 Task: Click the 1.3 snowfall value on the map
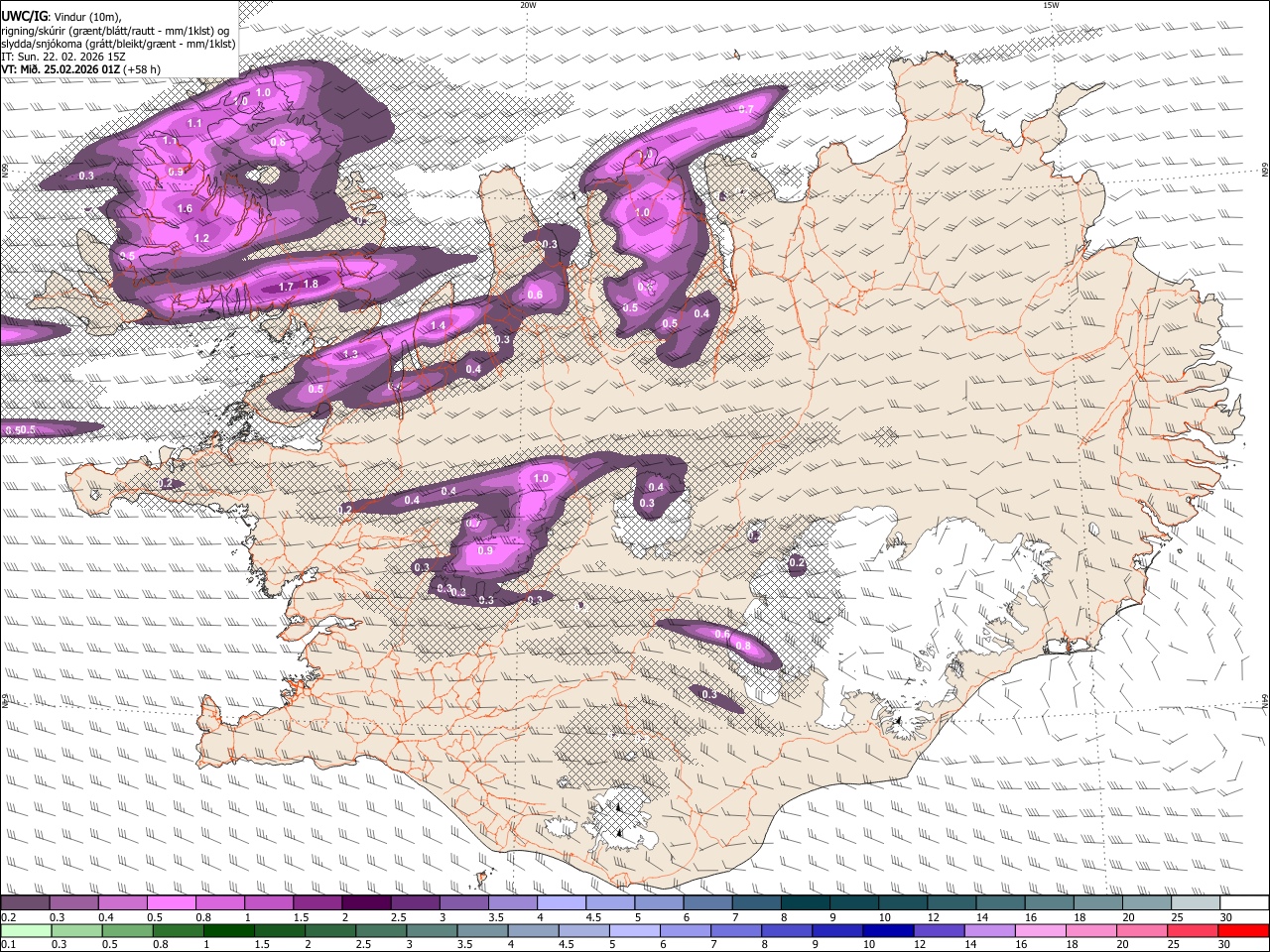click(350, 354)
